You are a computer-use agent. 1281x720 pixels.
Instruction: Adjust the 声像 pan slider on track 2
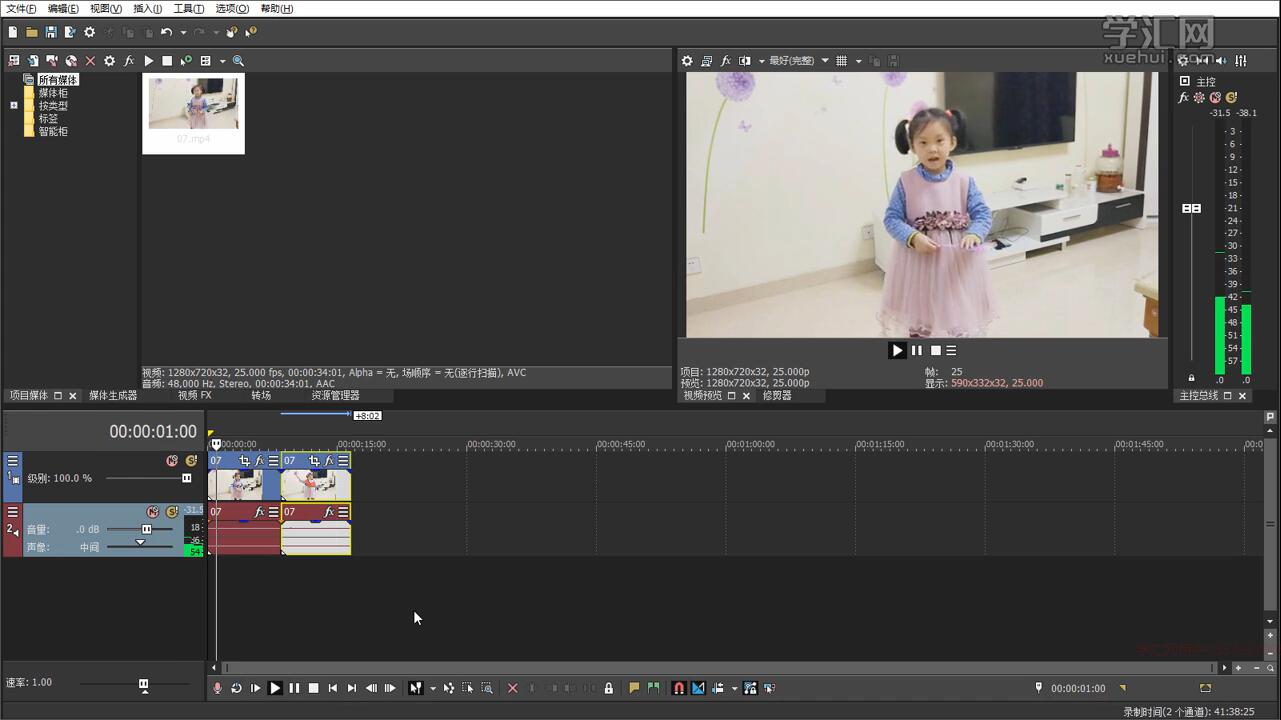(x=140, y=543)
